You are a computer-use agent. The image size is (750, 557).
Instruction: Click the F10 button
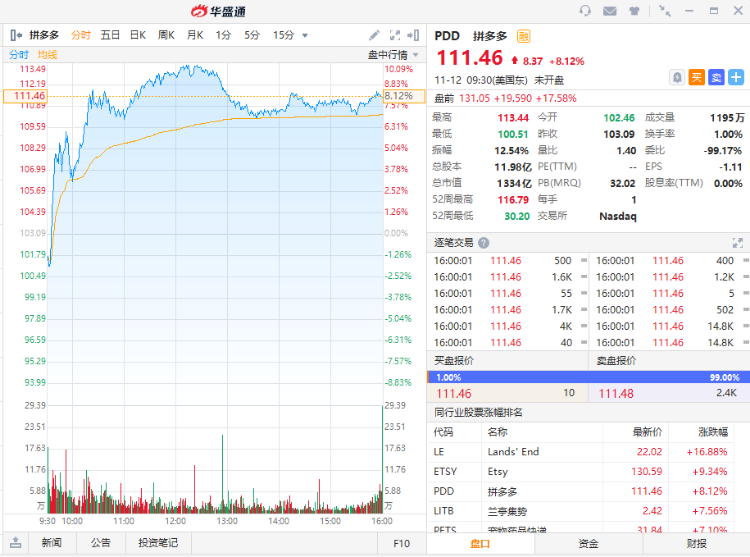pyautogui.click(x=401, y=543)
